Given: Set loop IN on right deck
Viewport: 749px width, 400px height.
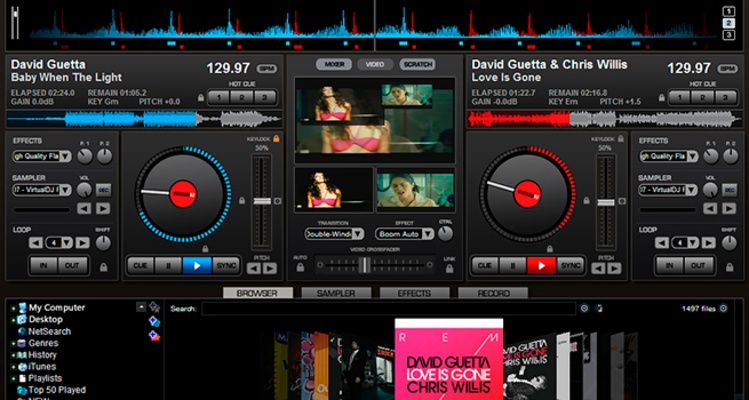Looking at the screenshot, I should [670, 266].
